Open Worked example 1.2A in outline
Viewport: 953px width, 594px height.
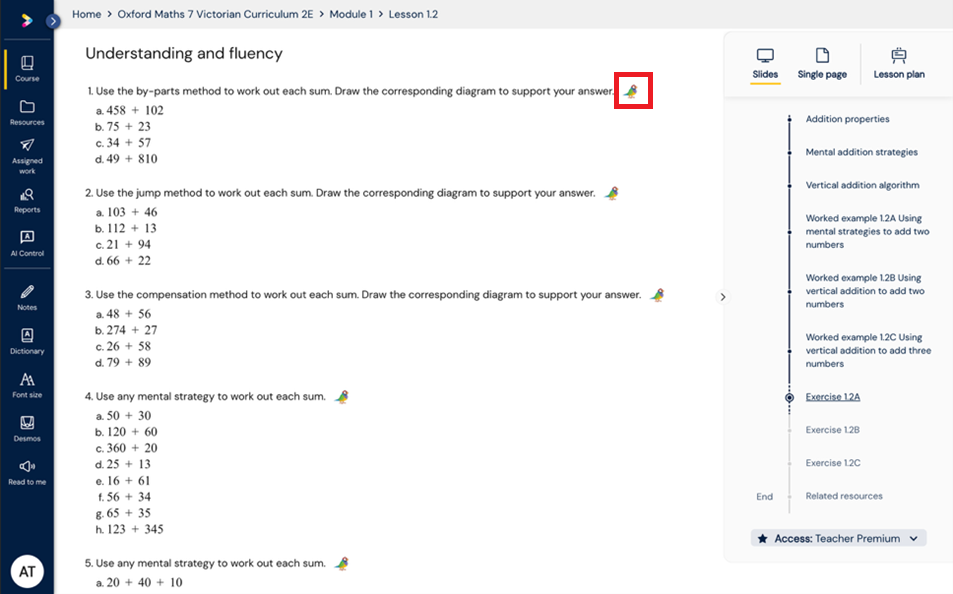tap(868, 231)
